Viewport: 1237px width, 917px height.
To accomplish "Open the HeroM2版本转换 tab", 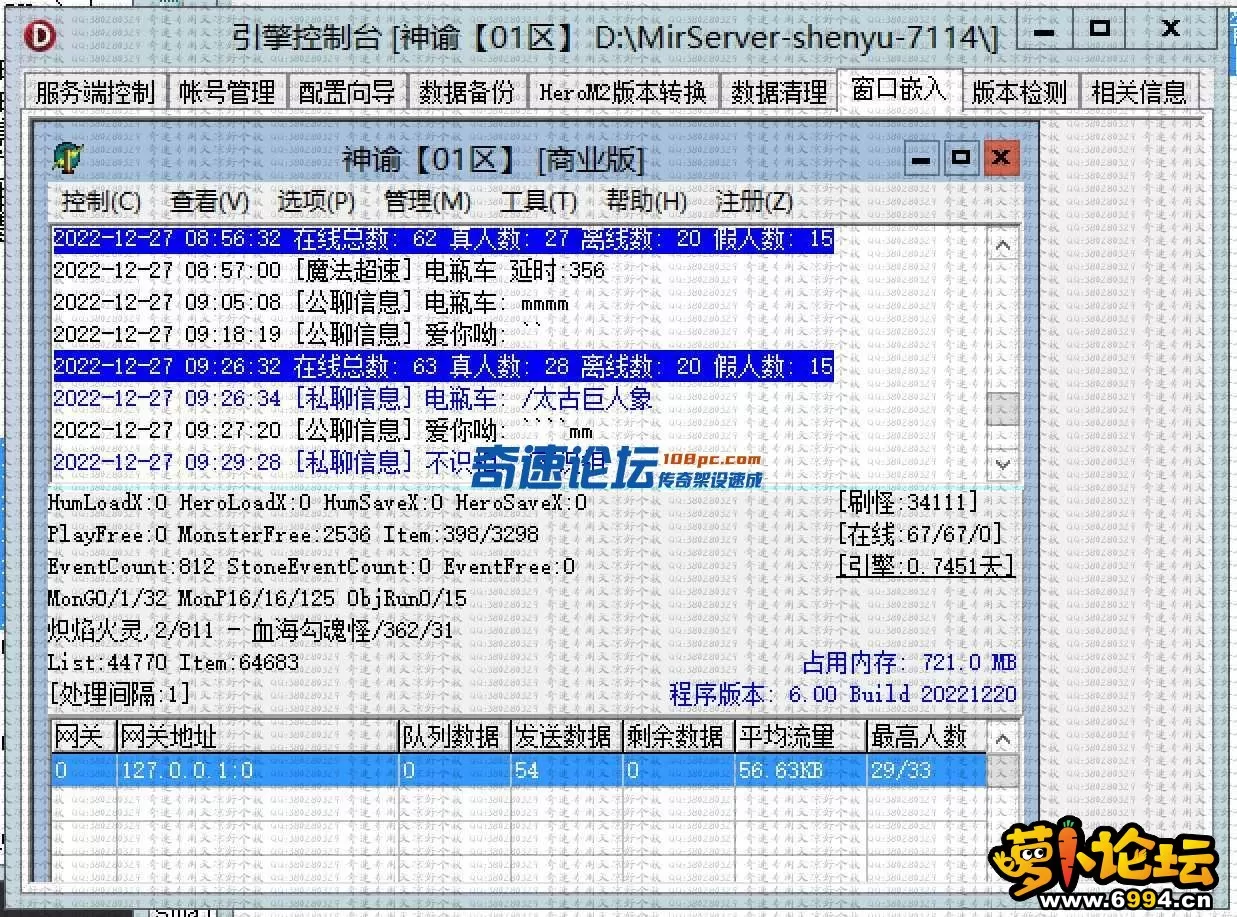I will [x=623, y=93].
